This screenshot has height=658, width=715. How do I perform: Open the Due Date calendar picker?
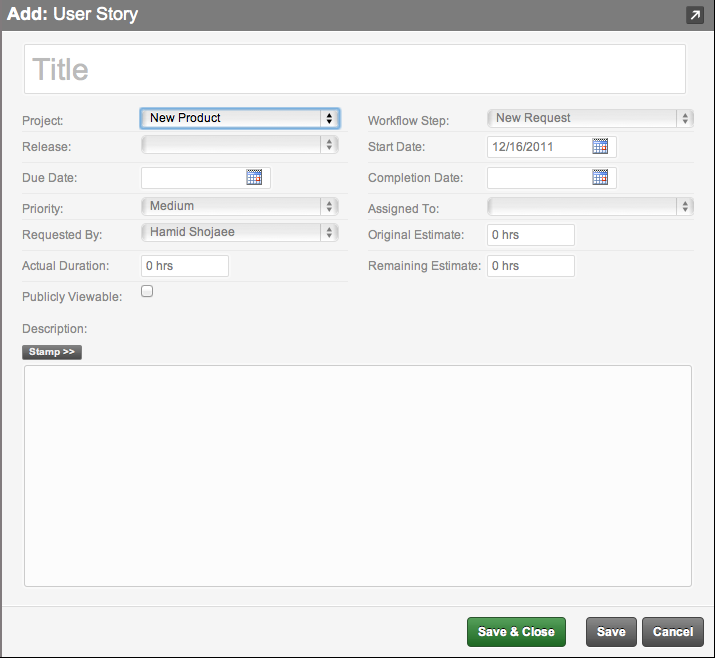point(254,177)
